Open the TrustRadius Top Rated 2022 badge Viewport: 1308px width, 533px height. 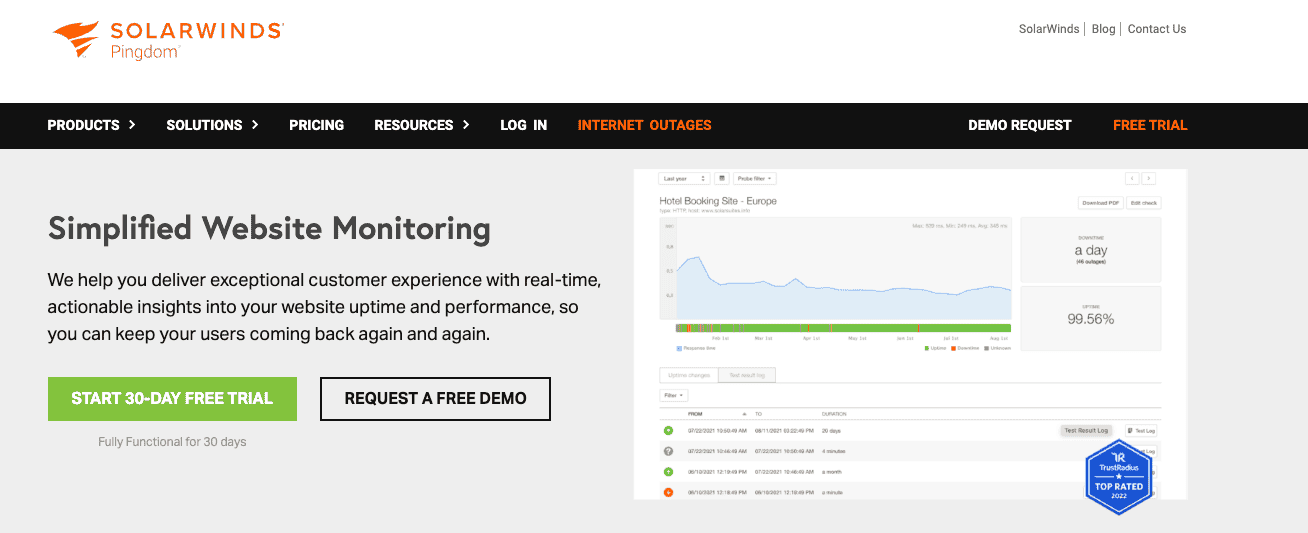click(1119, 478)
